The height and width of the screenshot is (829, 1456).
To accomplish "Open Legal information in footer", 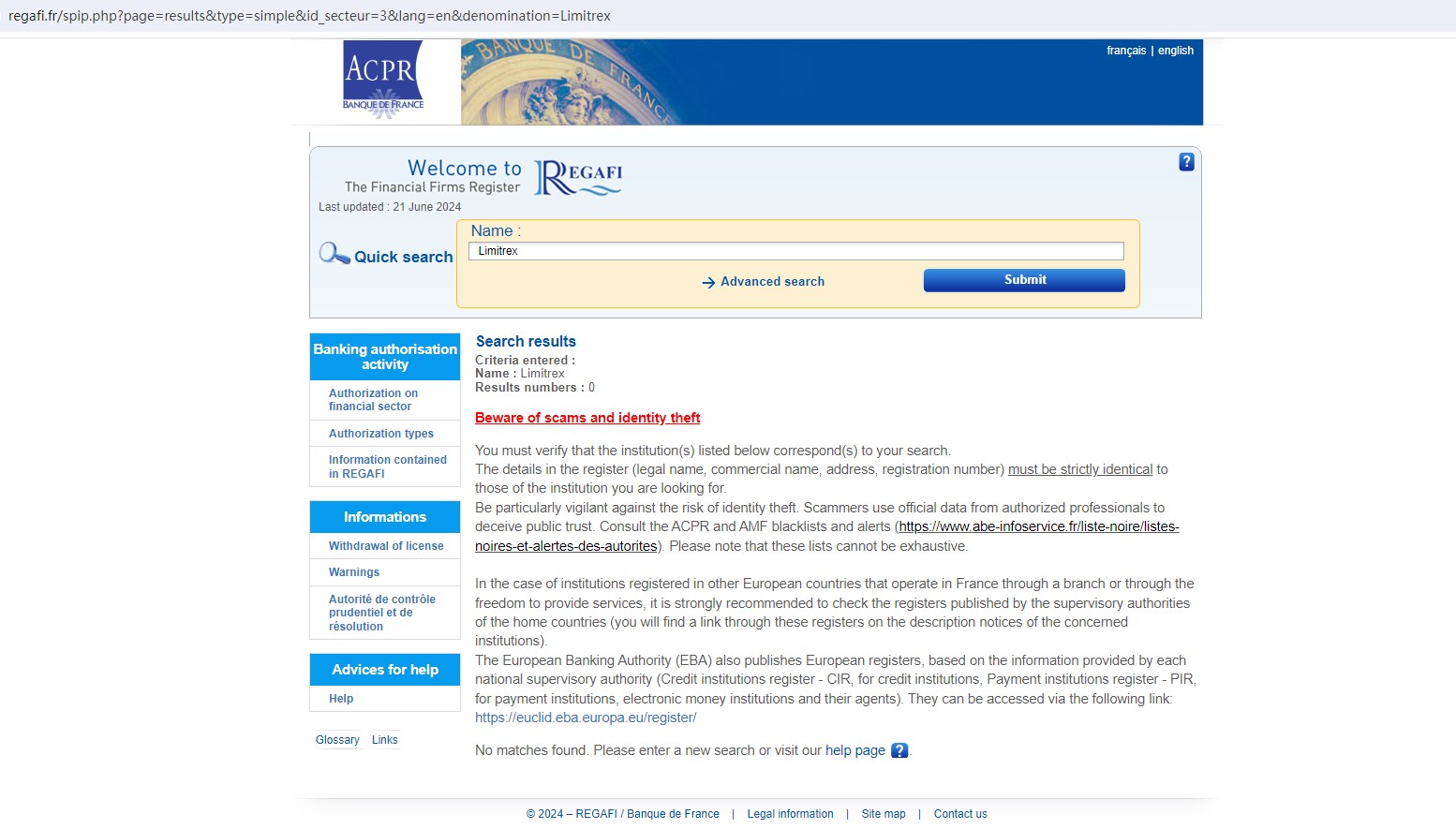I will tap(790, 814).
